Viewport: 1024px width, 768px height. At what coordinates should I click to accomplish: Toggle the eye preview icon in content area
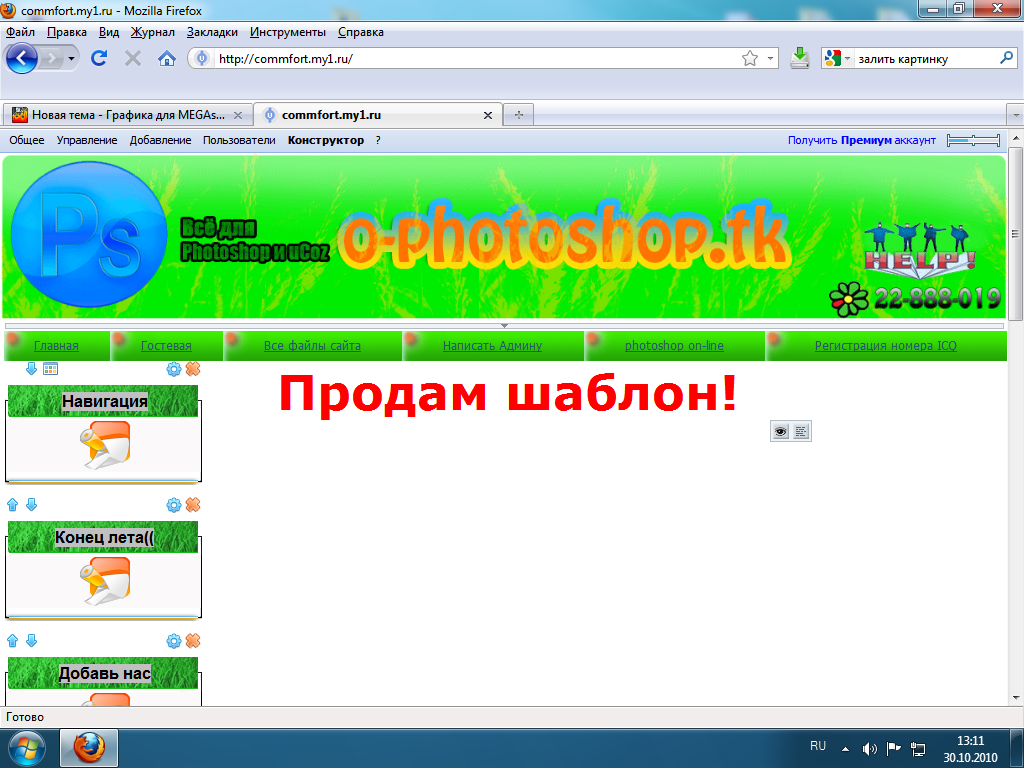point(780,431)
